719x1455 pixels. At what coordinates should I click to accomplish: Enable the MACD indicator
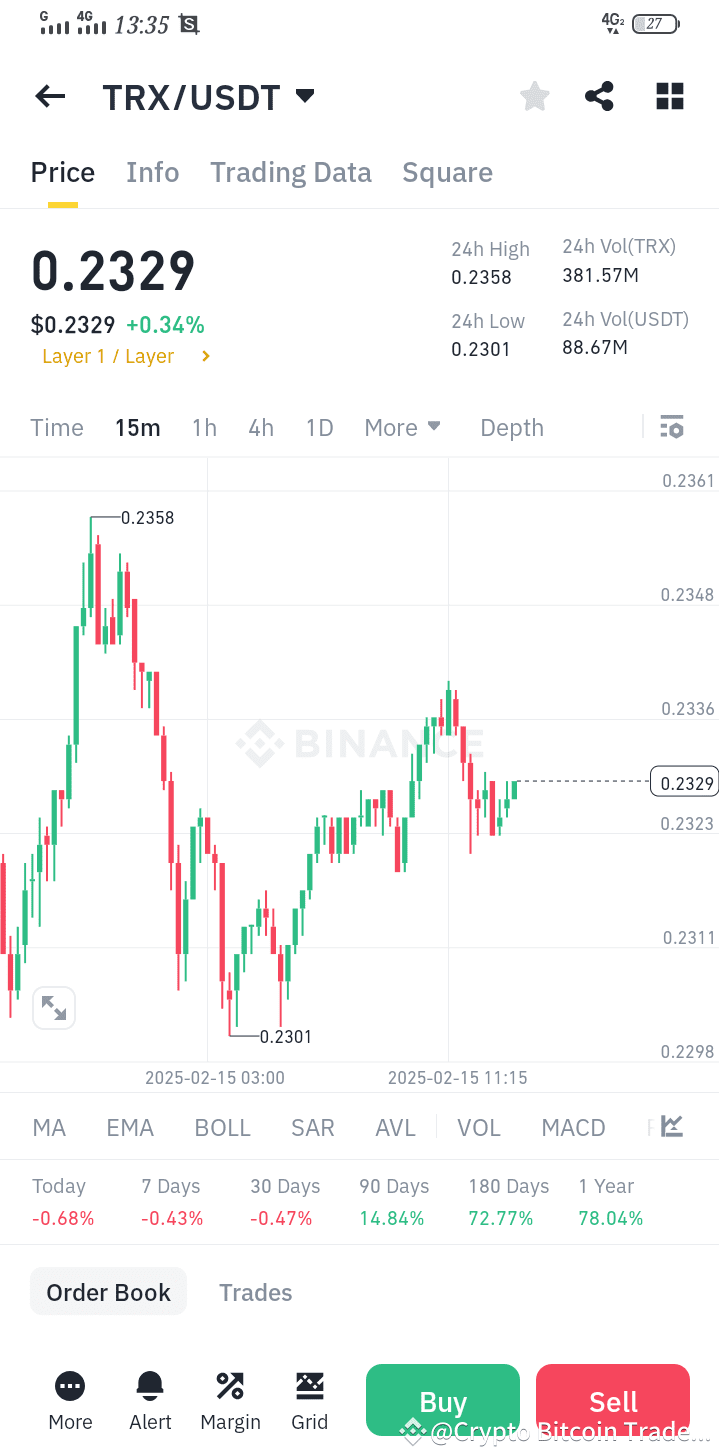pos(573,1127)
